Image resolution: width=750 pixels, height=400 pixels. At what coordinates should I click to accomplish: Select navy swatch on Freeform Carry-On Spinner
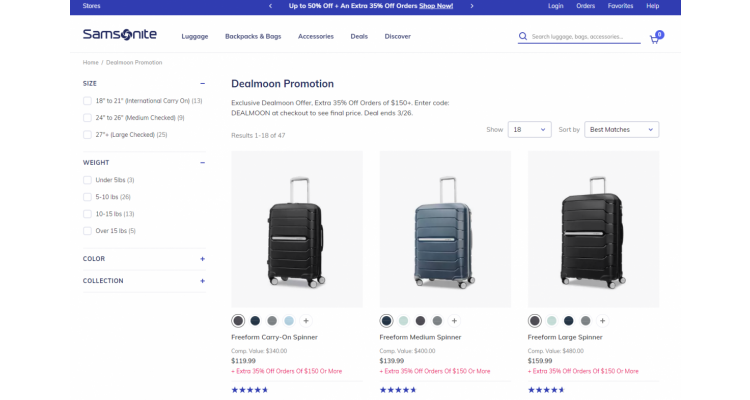(x=255, y=321)
